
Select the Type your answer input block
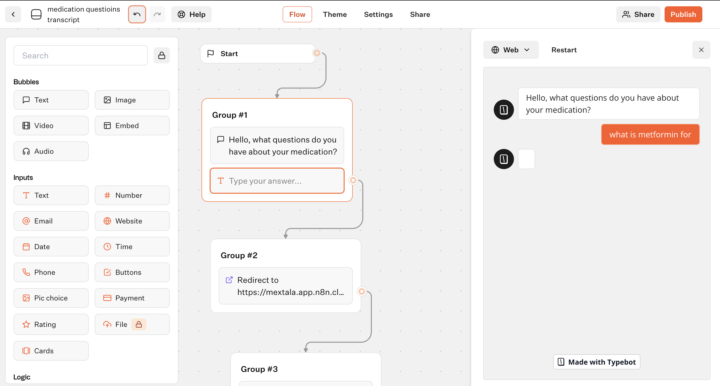coord(277,181)
